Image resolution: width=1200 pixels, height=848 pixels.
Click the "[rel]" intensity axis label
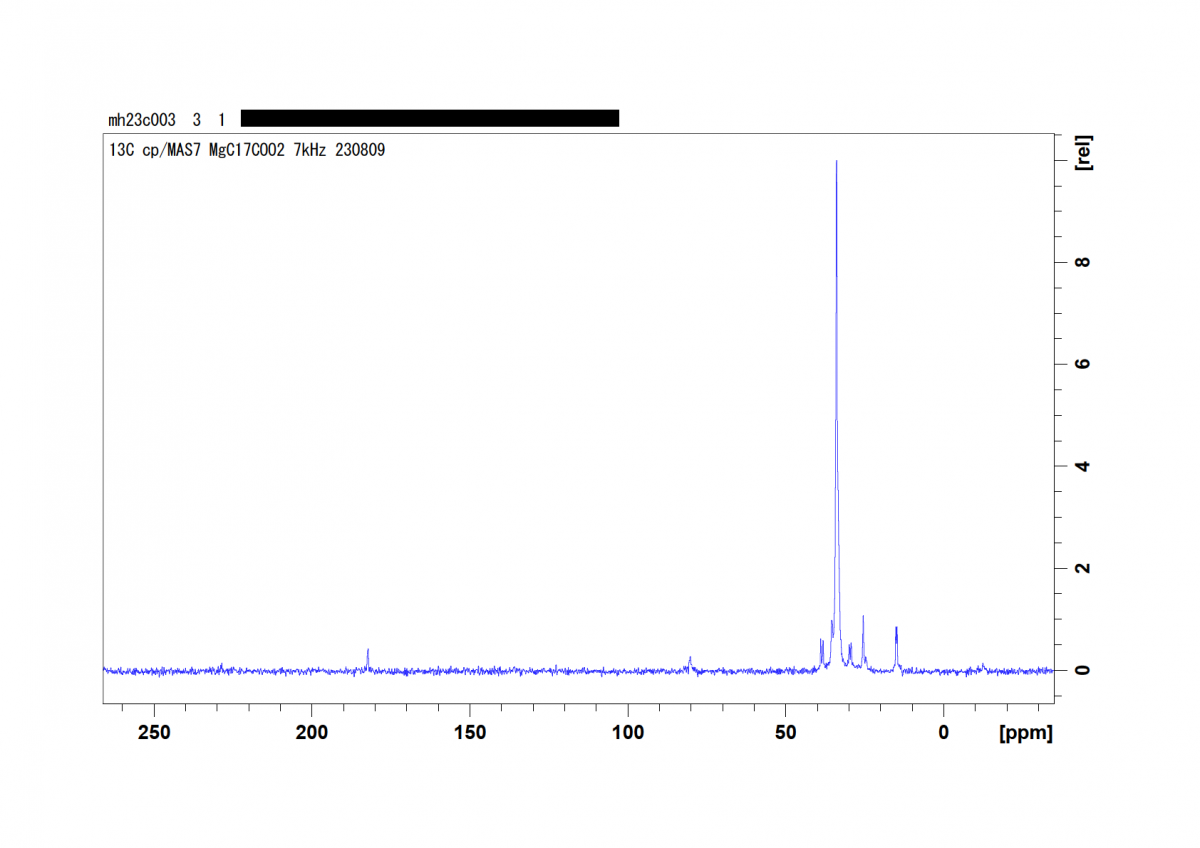tap(1083, 153)
